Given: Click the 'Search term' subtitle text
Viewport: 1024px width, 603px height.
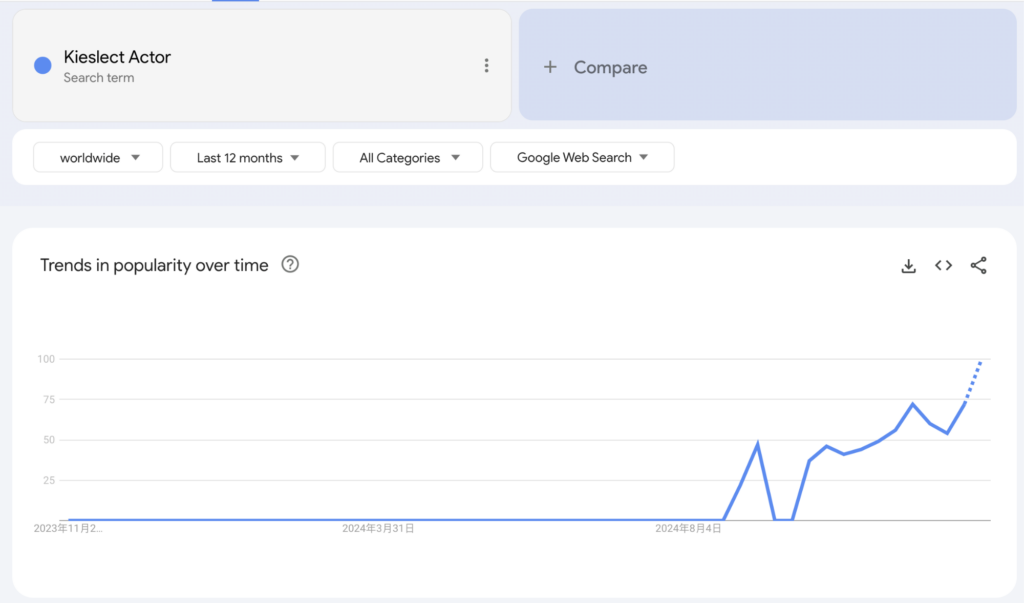Looking at the screenshot, I should [x=99, y=78].
